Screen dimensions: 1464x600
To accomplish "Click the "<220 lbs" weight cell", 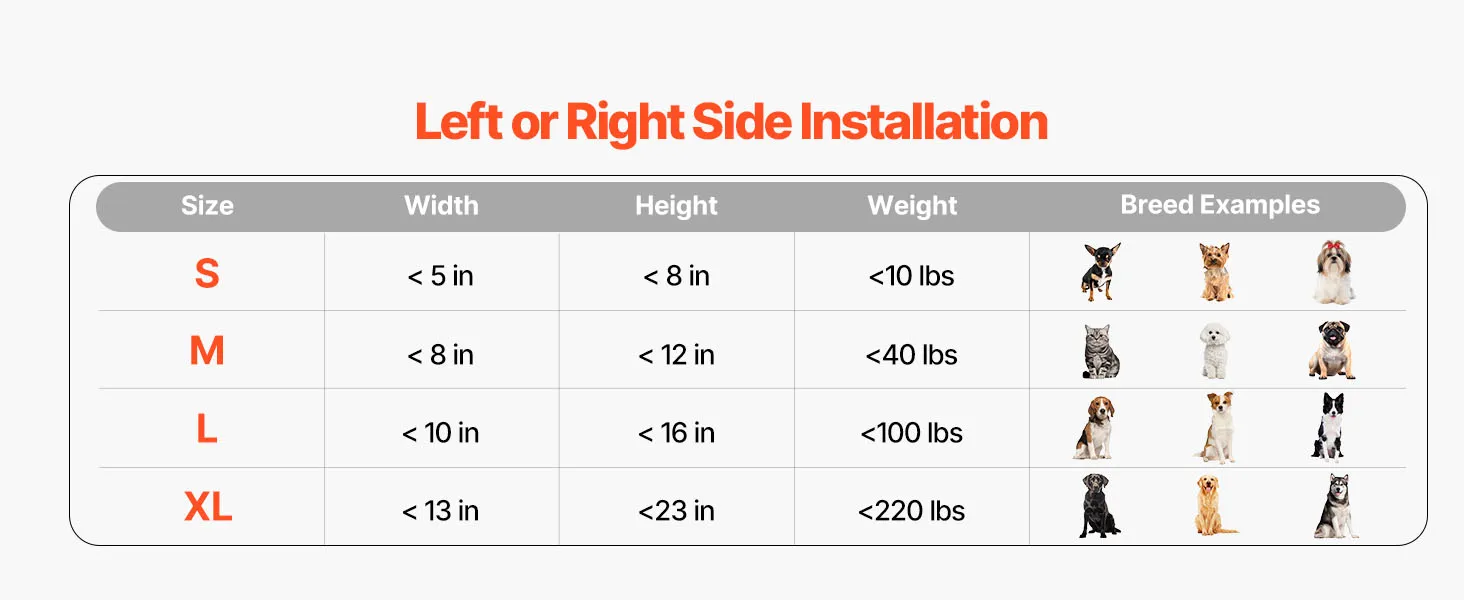I will click(911, 511).
